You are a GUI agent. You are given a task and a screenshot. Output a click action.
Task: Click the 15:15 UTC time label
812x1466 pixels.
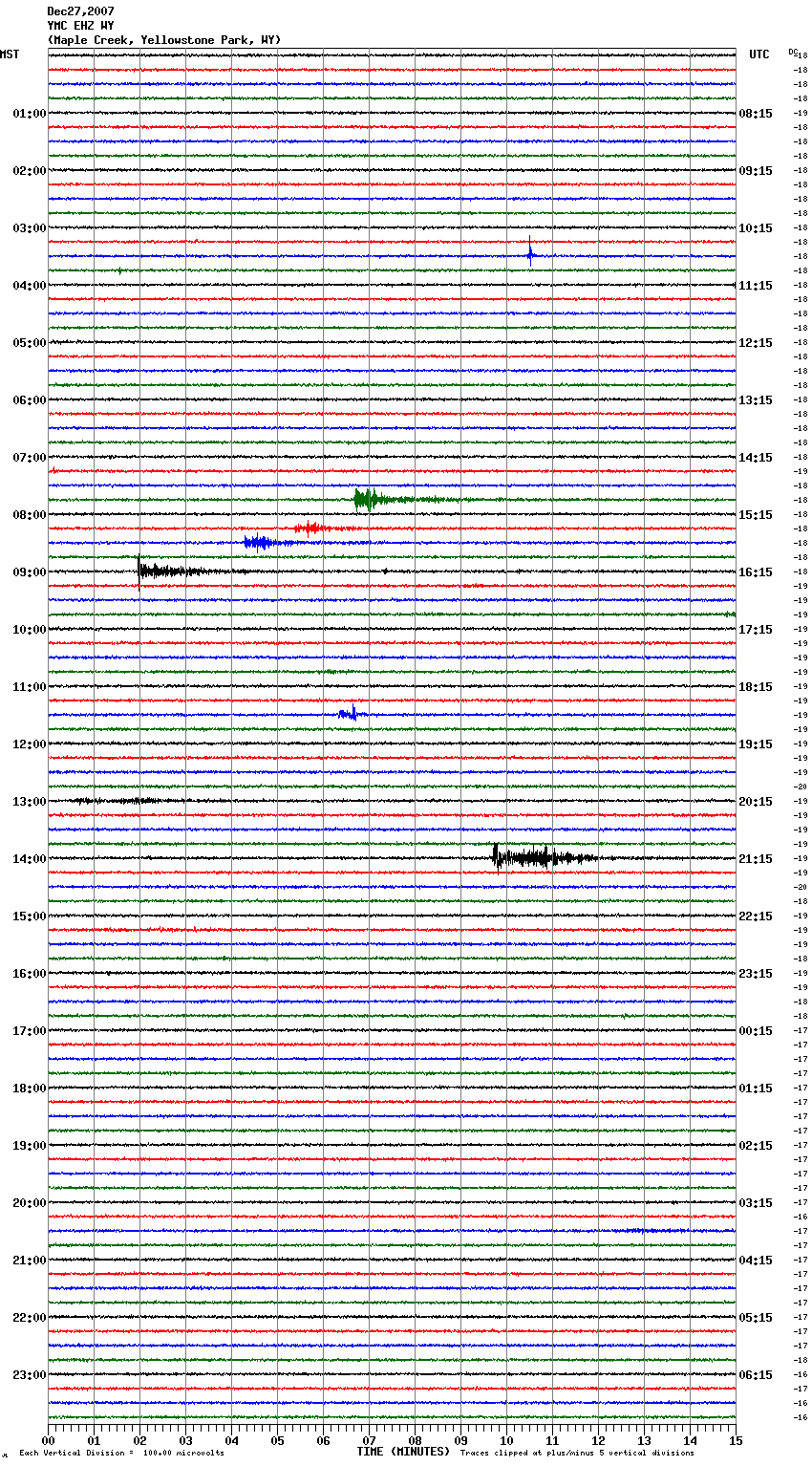point(756,515)
